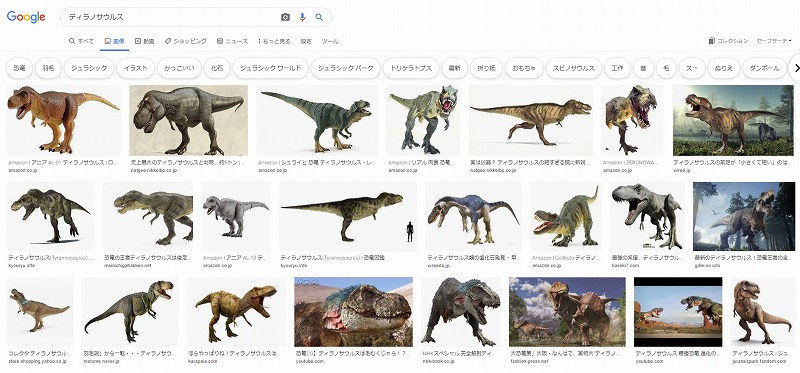Filter by the 羽毛 chip
This screenshot has width=800, height=373.
pyautogui.click(x=48, y=68)
